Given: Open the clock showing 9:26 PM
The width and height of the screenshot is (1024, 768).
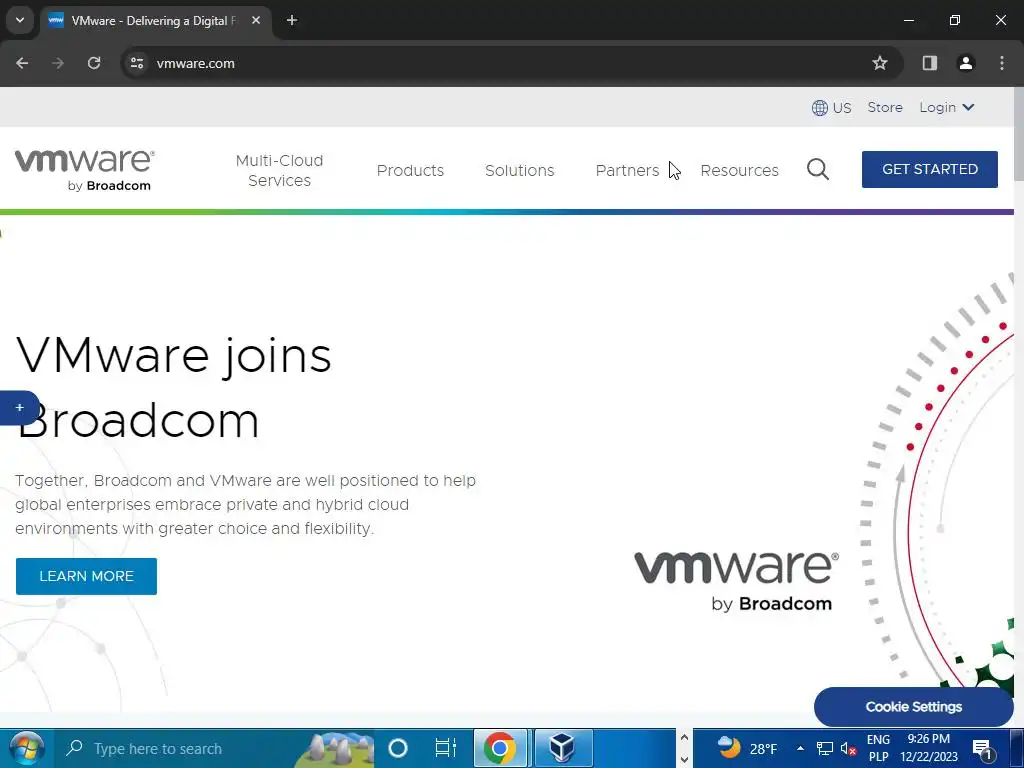Looking at the screenshot, I should (929, 748).
